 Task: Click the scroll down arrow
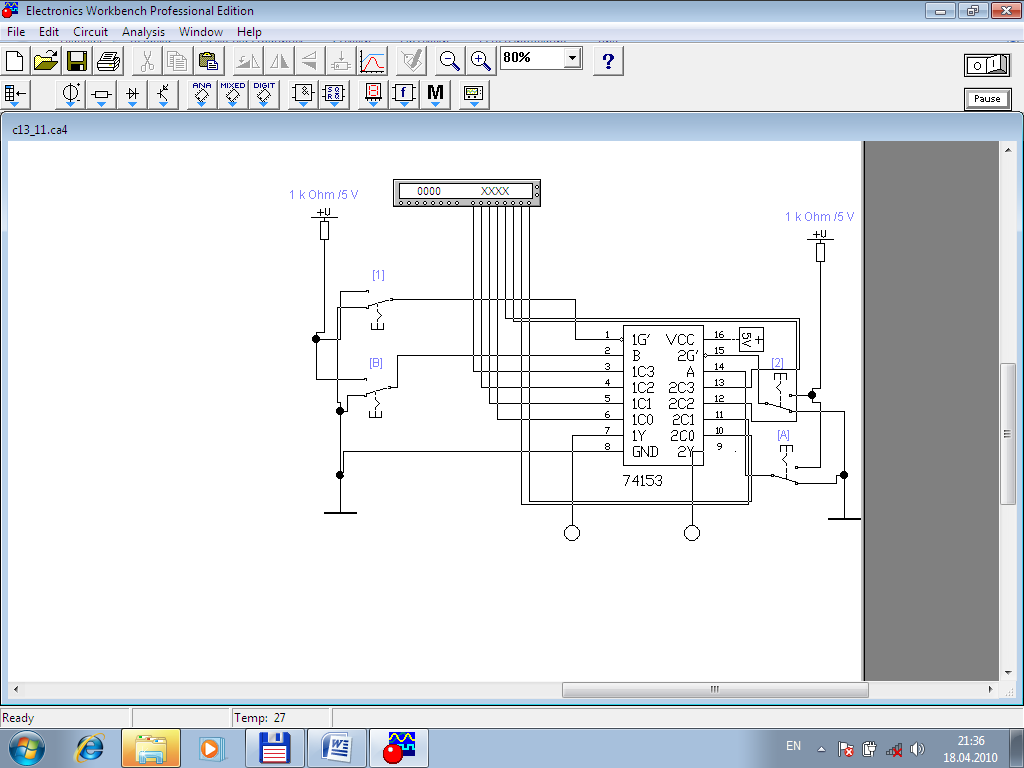click(1008, 673)
